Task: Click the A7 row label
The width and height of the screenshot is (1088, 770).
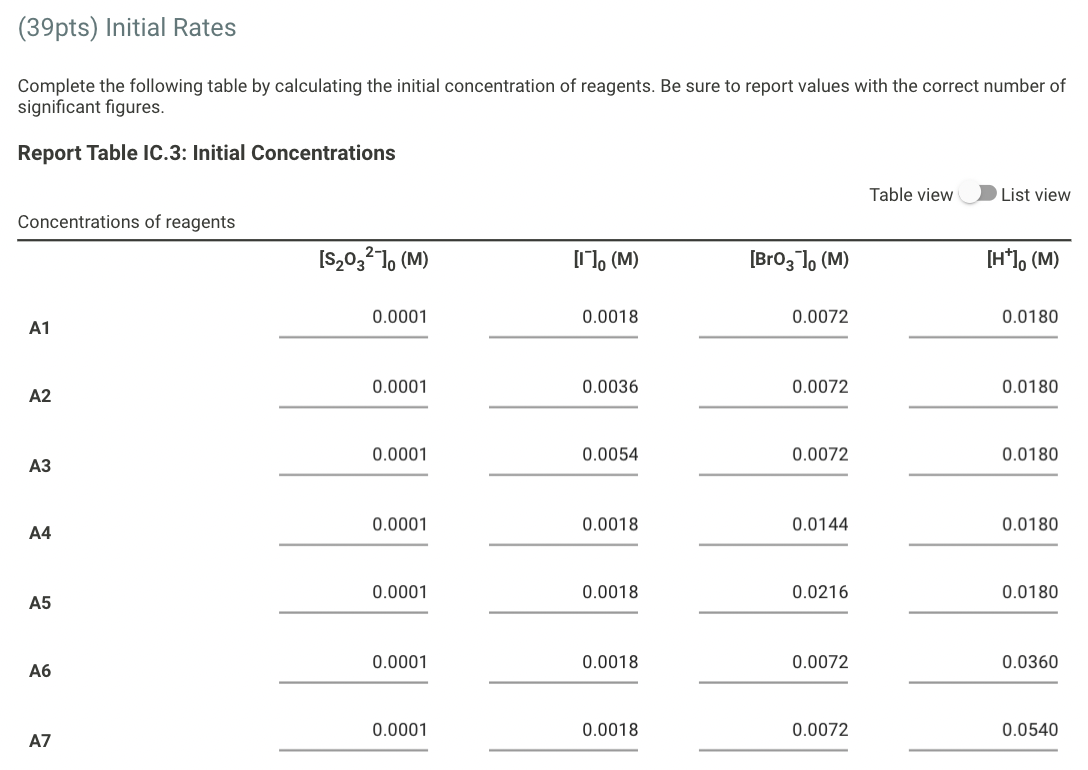Action: point(40,740)
